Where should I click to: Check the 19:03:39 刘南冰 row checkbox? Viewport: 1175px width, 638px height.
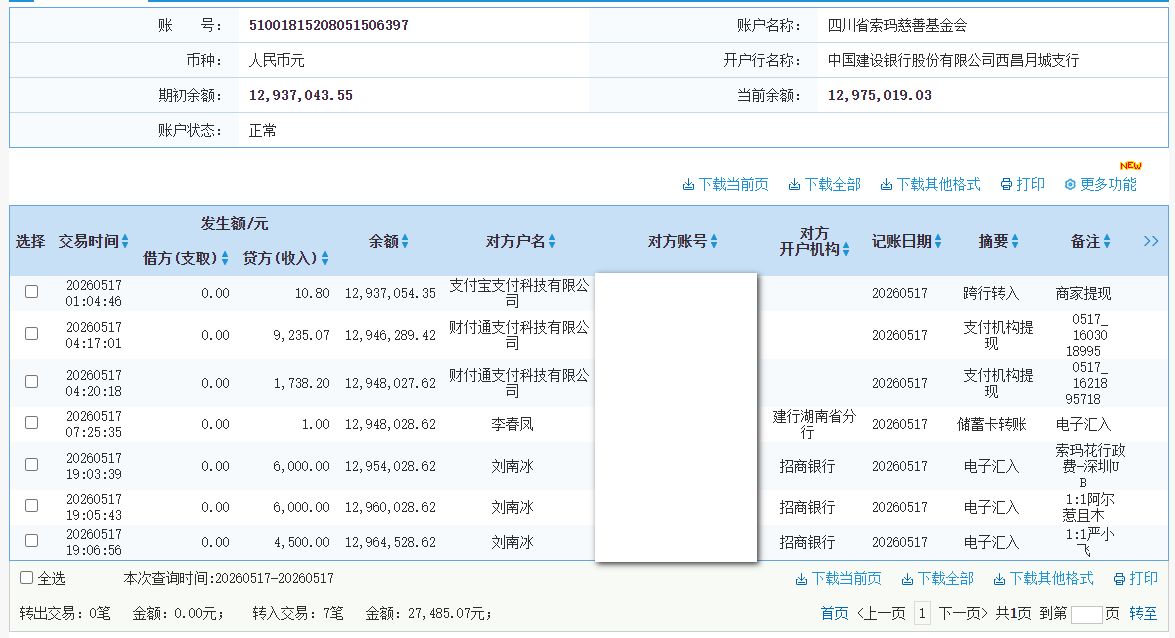(31, 465)
